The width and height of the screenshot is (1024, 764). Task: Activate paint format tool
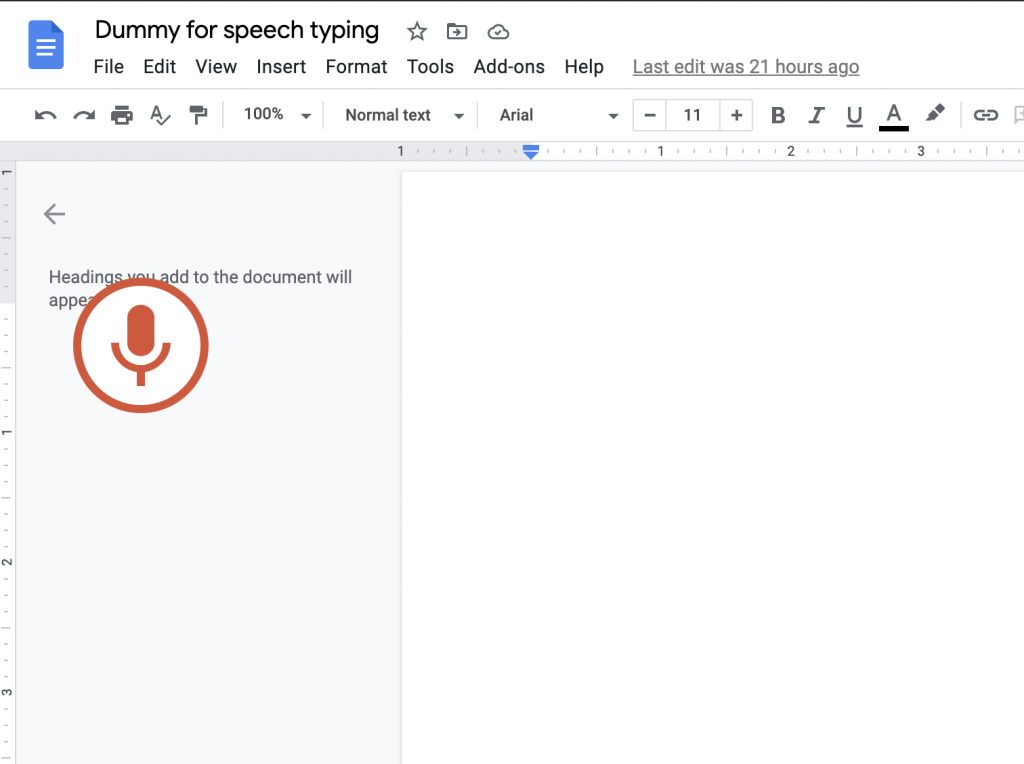tap(198, 115)
